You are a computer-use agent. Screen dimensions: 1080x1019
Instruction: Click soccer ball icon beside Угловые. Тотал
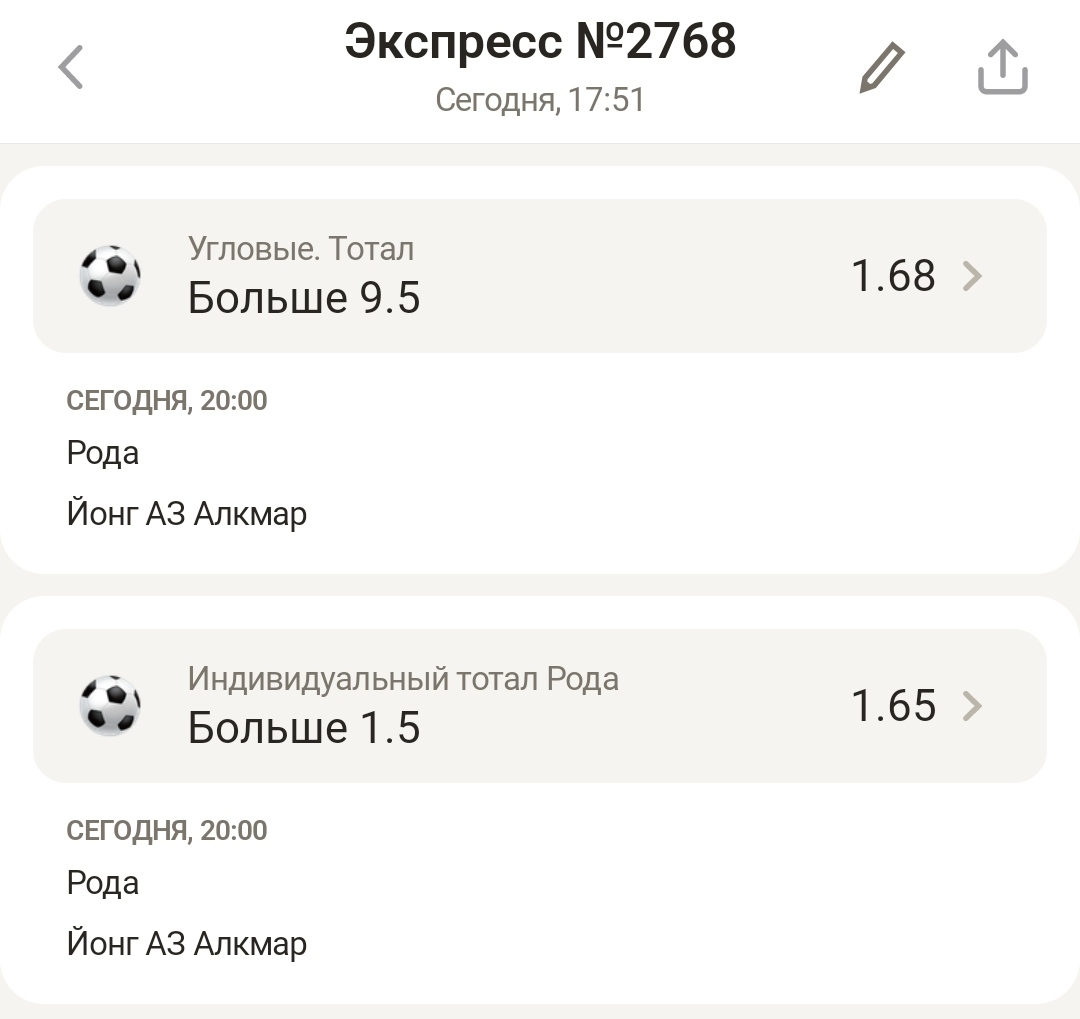[x=110, y=275]
